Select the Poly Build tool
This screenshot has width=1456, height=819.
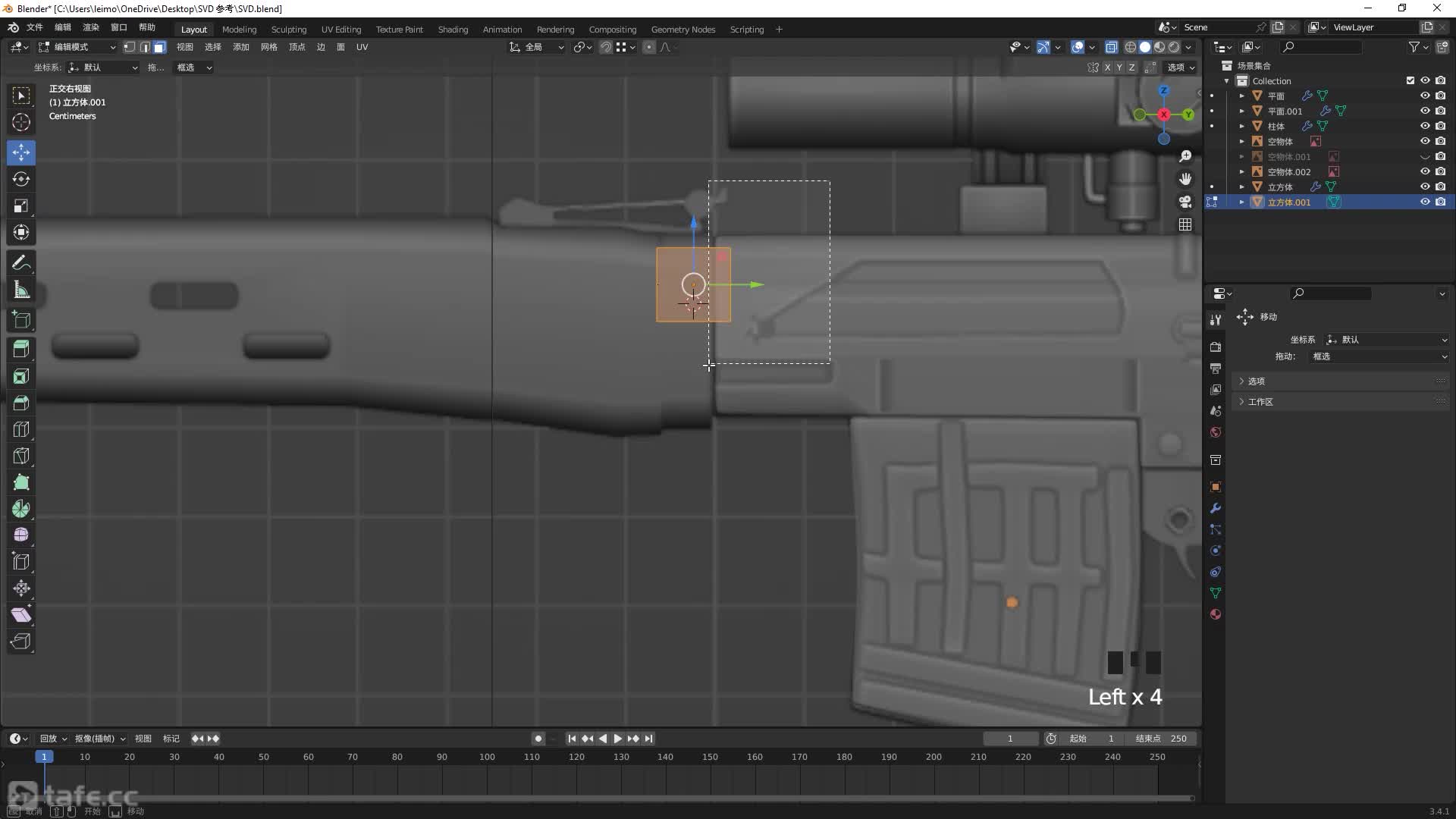click(x=21, y=482)
